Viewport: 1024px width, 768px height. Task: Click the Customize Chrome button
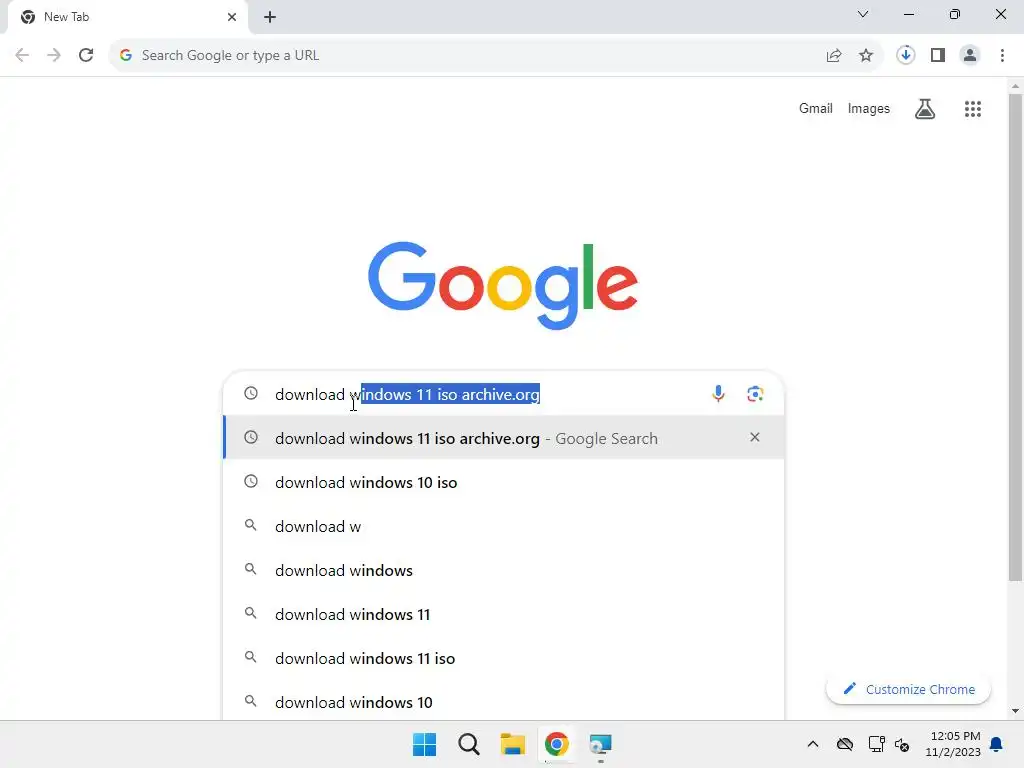(908, 689)
